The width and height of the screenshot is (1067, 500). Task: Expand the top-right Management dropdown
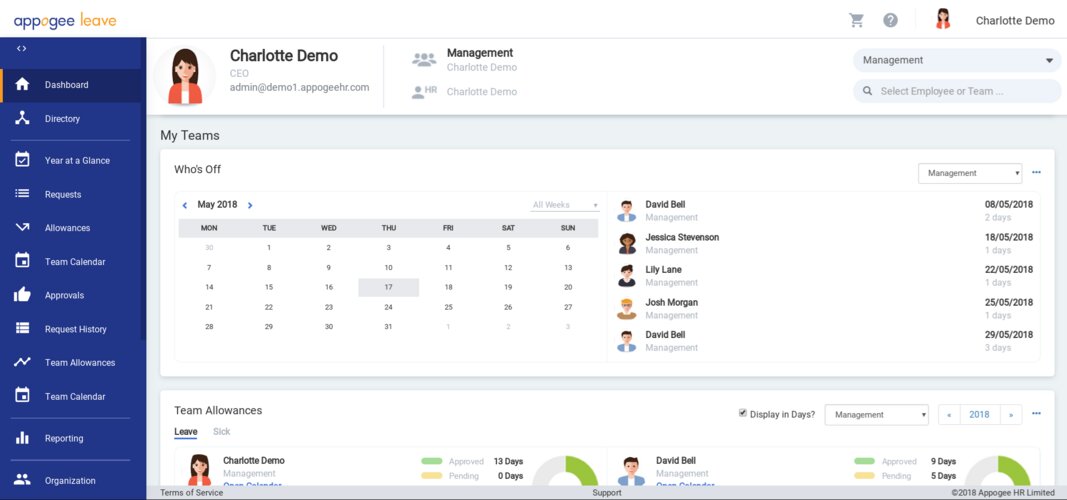coord(956,60)
